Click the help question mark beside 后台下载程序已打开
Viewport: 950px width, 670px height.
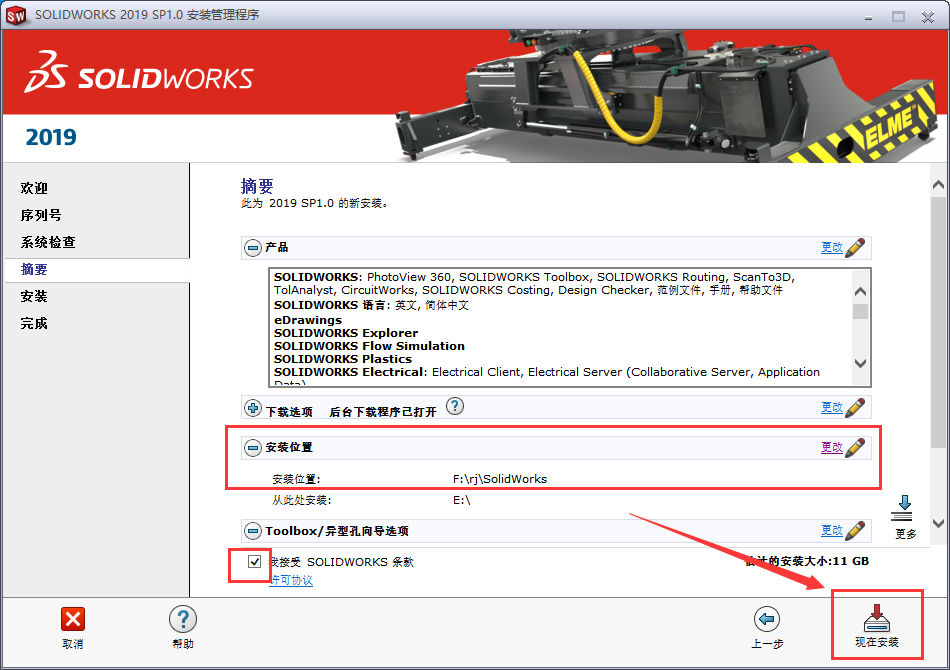(x=454, y=406)
